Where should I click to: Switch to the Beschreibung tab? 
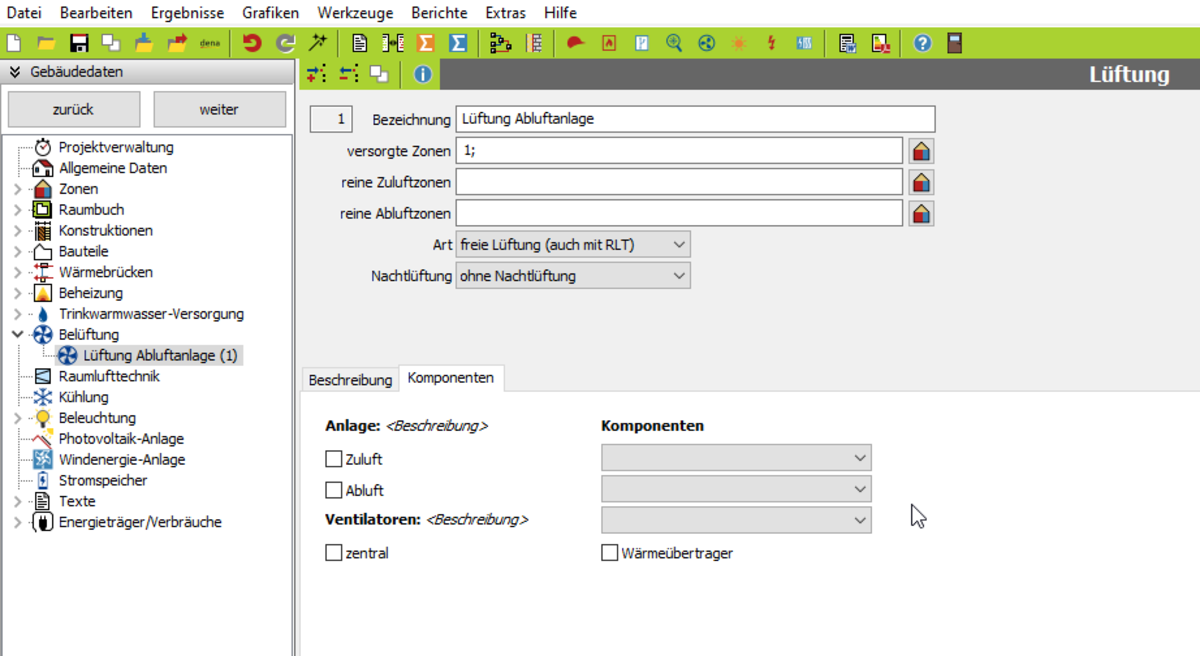click(x=350, y=380)
